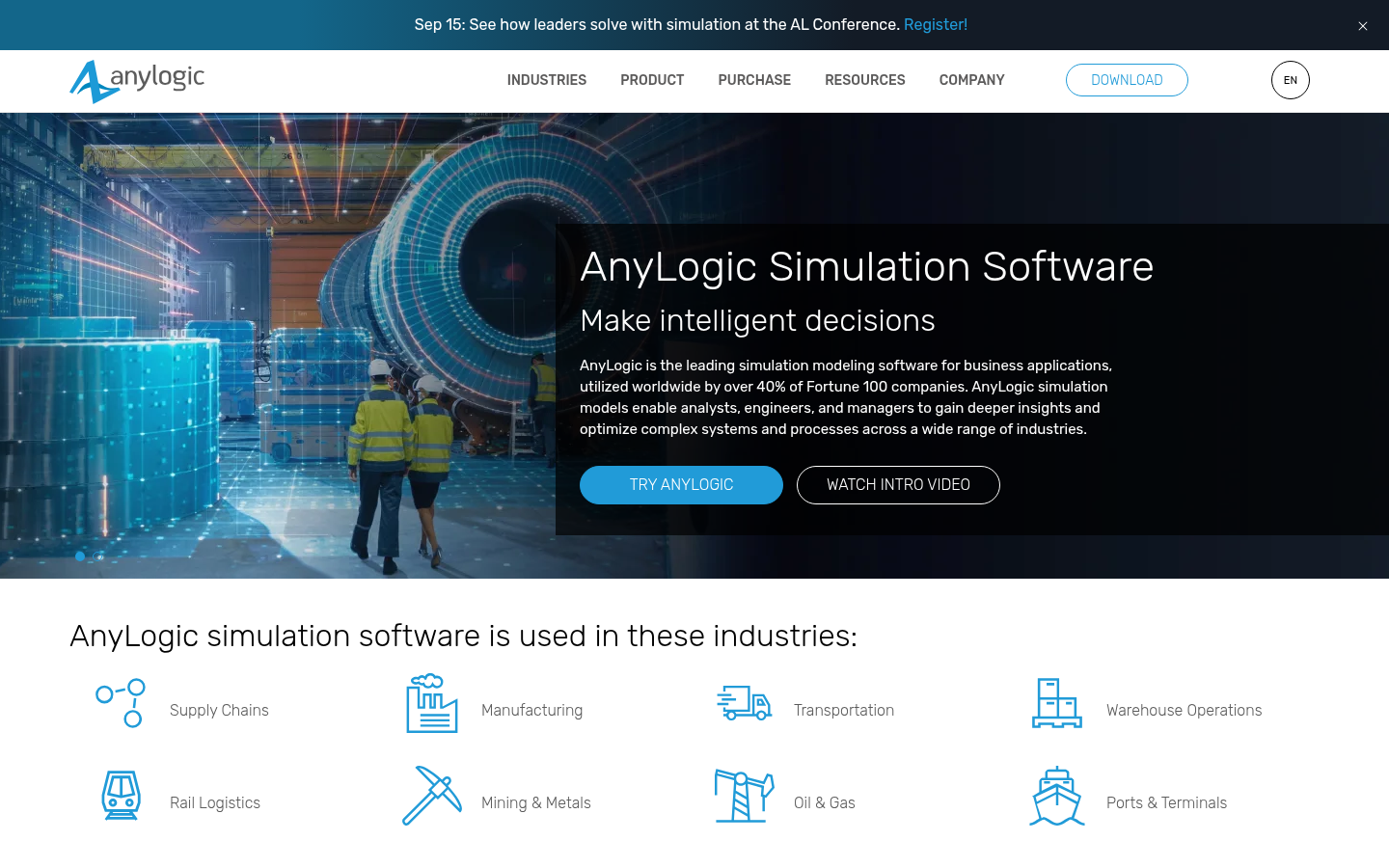
Task: Open the EN language selector
Action: point(1291,80)
